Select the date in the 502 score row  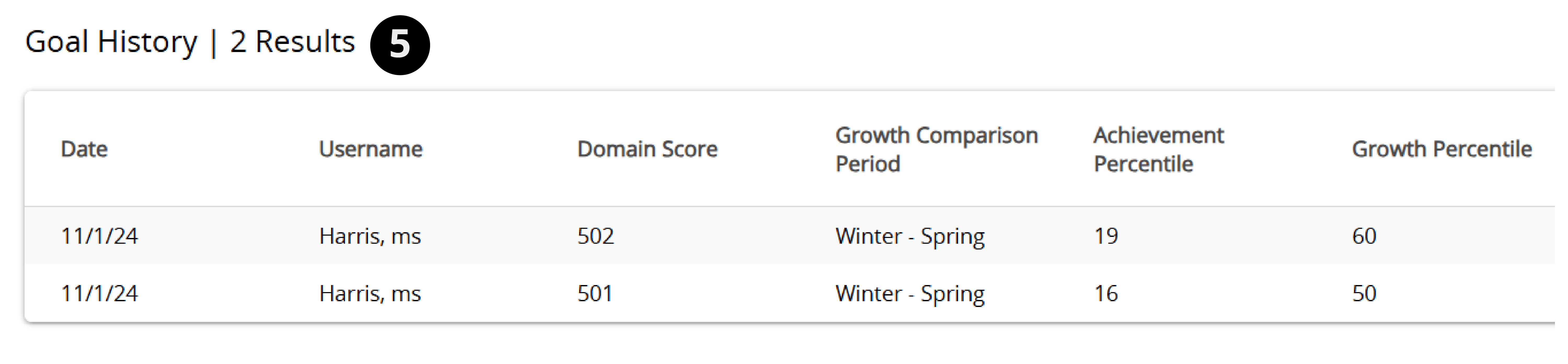click(x=99, y=236)
